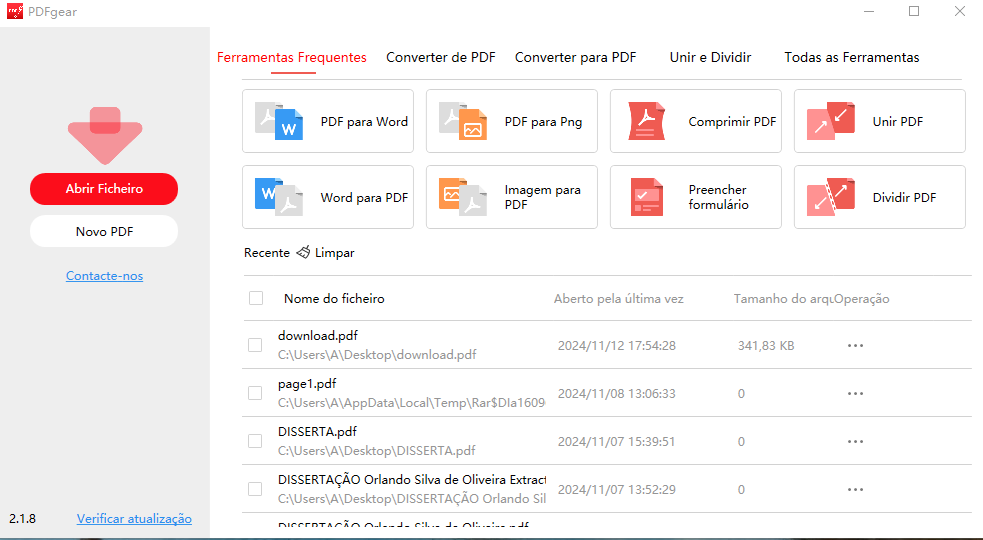
Task: Click the Dividir PDF split icon
Action: click(831, 197)
